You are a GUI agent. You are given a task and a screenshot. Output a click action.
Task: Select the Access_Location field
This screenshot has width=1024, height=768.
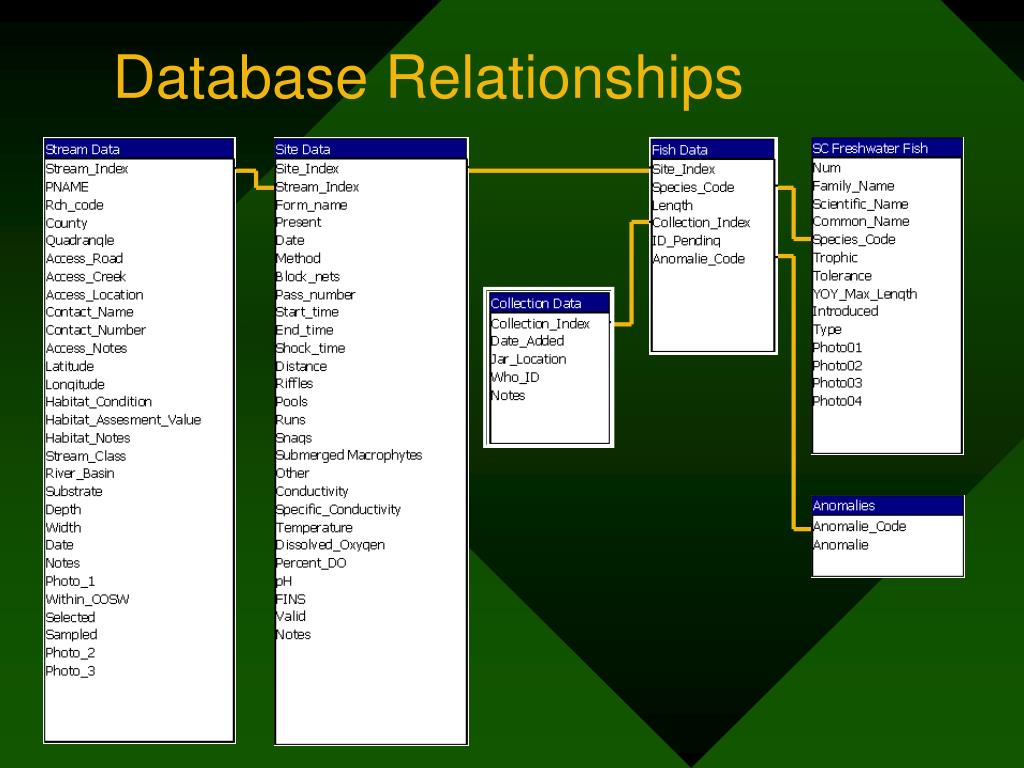(x=94, y=295)
